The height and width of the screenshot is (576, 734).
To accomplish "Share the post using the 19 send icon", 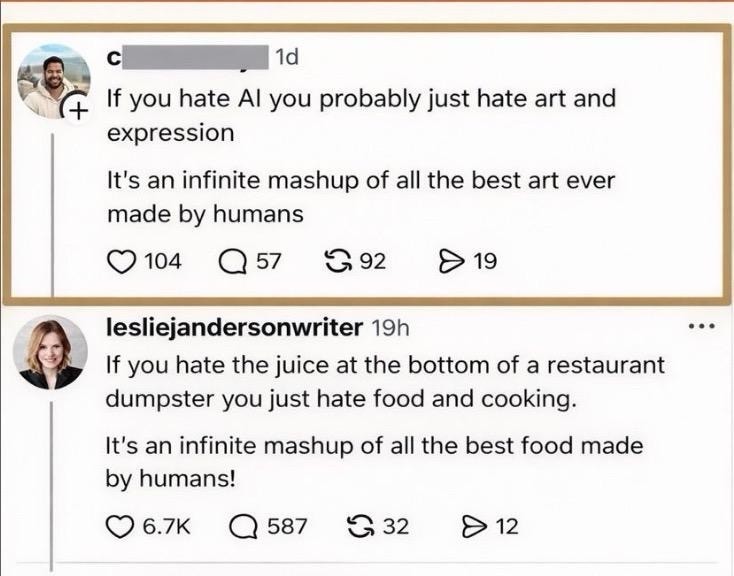I will [x=451, y=262].
